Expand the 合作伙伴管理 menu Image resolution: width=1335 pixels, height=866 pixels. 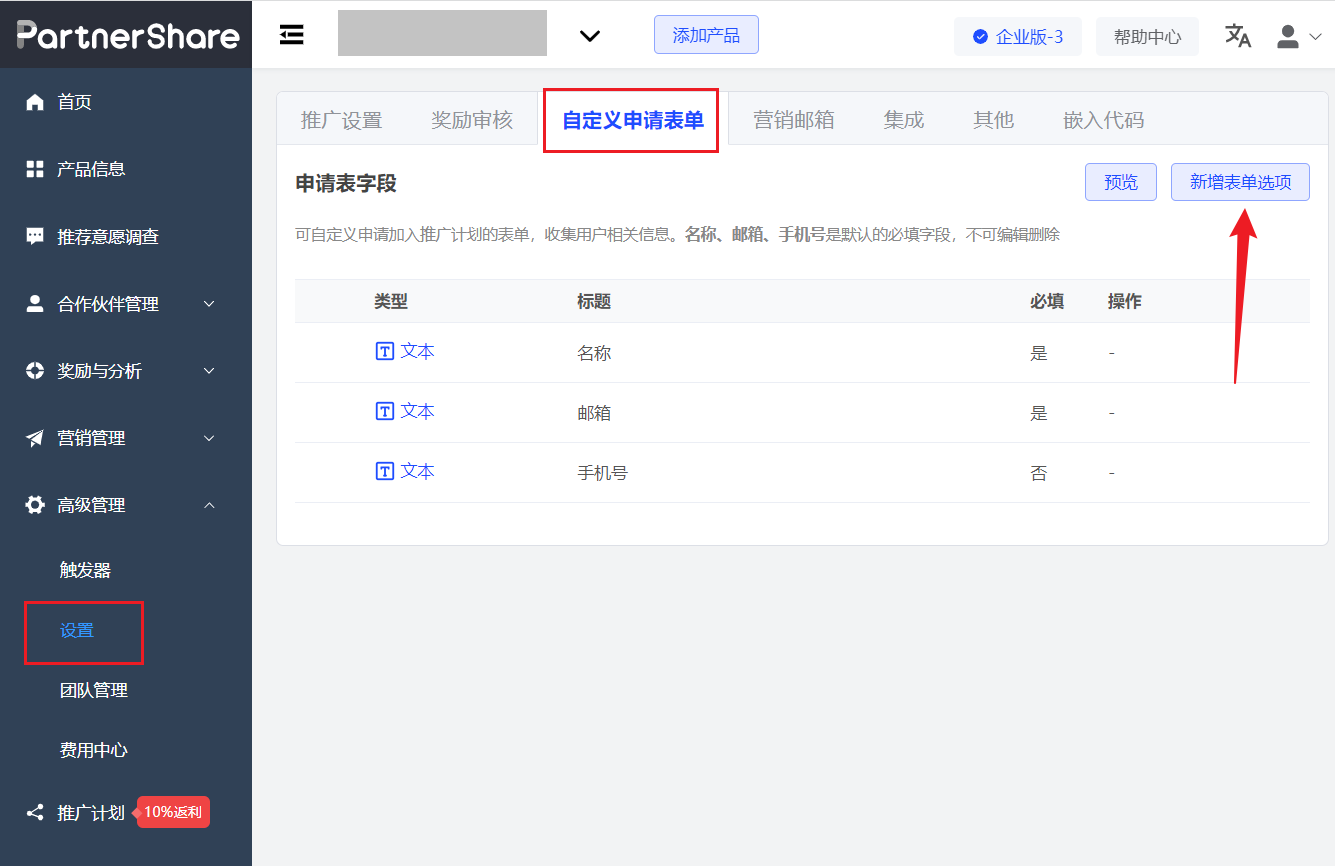click(x=207, y=303)
